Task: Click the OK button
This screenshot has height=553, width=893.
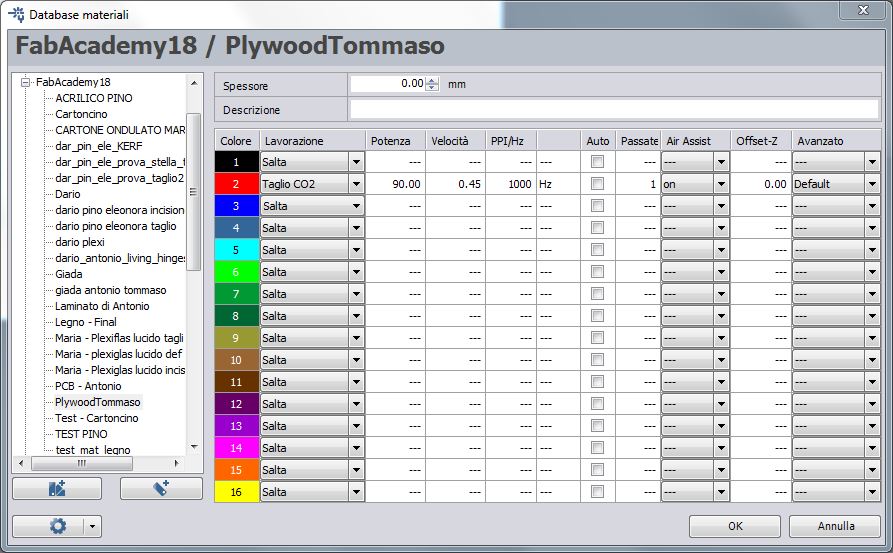Action: [x=735, y=526]
